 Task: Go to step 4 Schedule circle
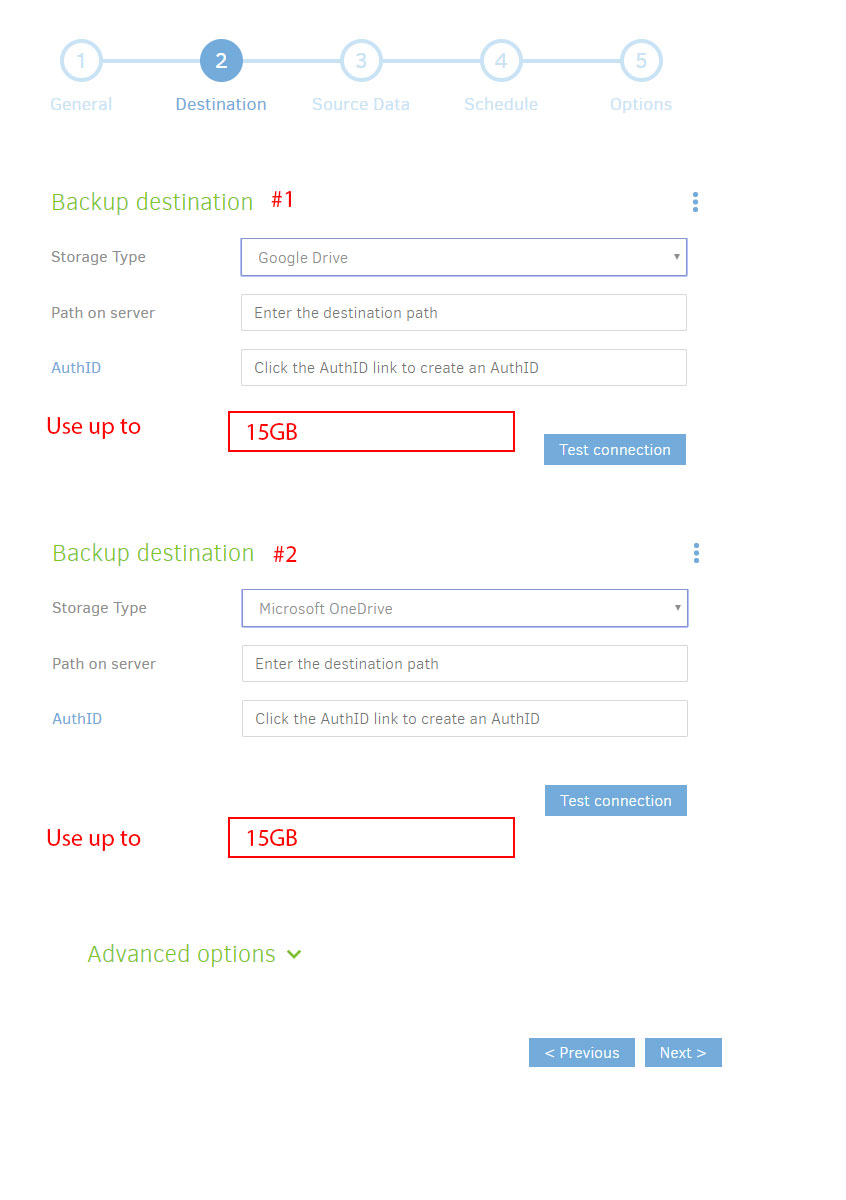(501, 61)
